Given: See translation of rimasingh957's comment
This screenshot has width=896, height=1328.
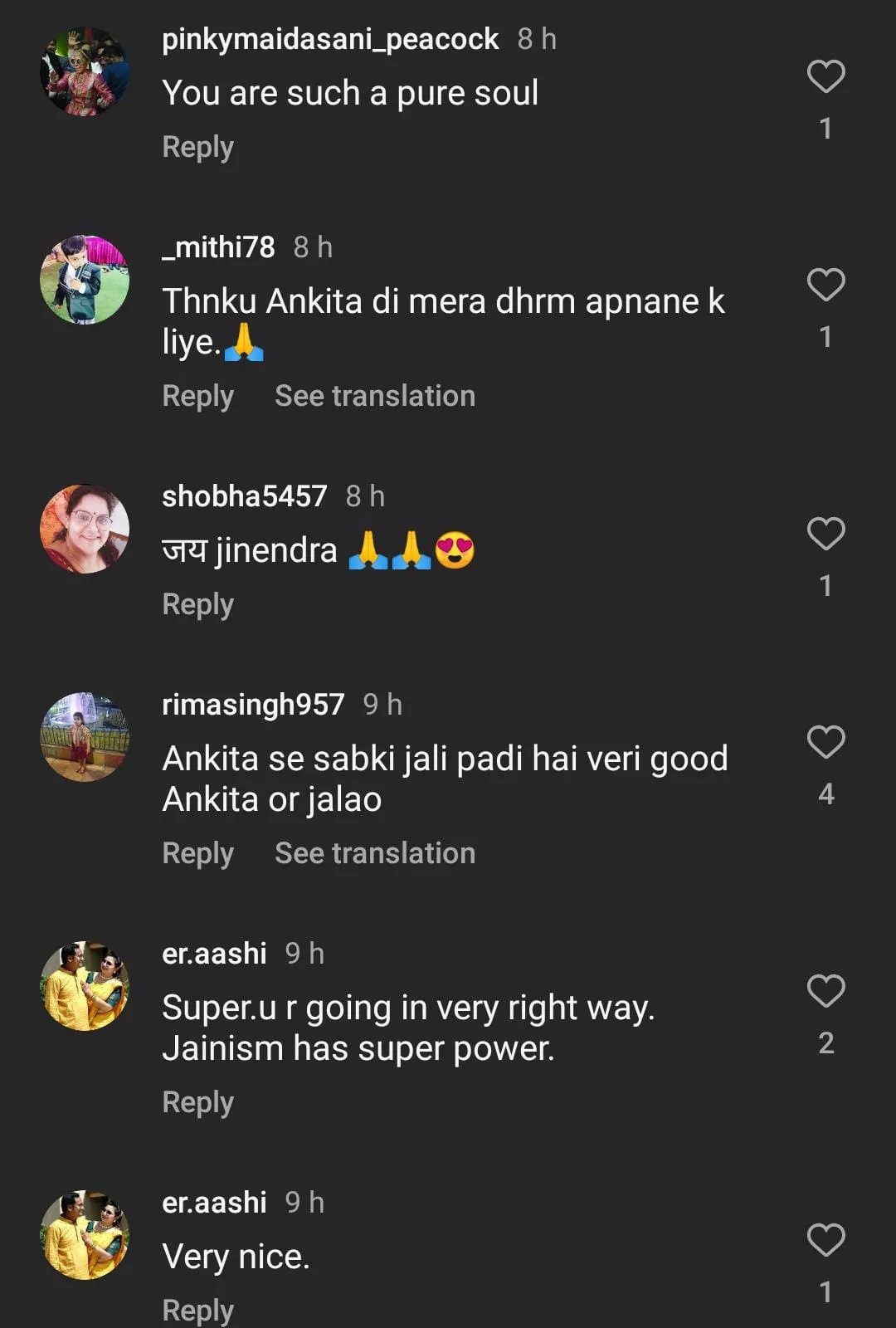Looking at the screenshot, I should tap(375, 853).
